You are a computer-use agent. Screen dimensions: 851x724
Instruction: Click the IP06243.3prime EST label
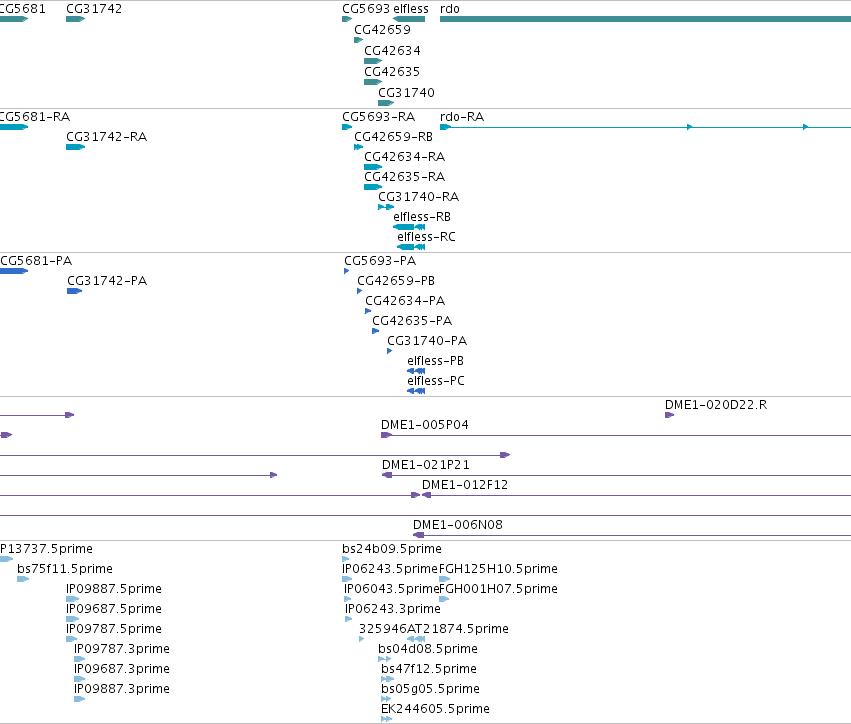click(393, 609)
